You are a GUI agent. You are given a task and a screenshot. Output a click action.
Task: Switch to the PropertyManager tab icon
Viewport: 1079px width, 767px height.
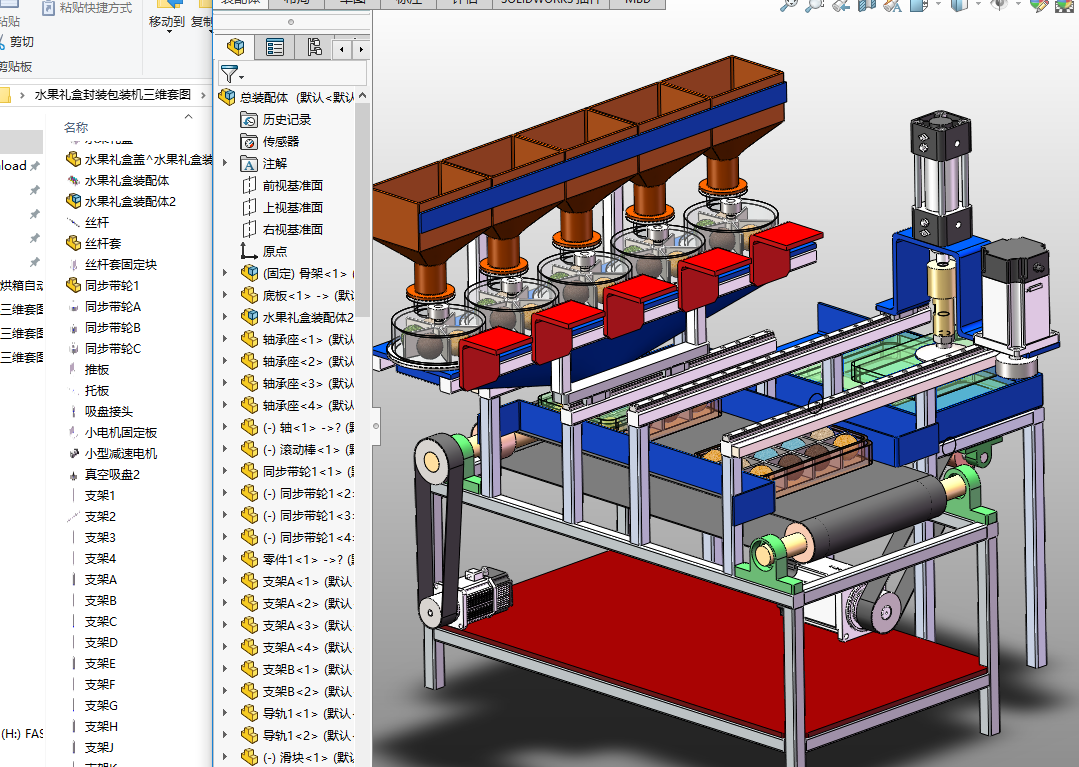(275, 47)
